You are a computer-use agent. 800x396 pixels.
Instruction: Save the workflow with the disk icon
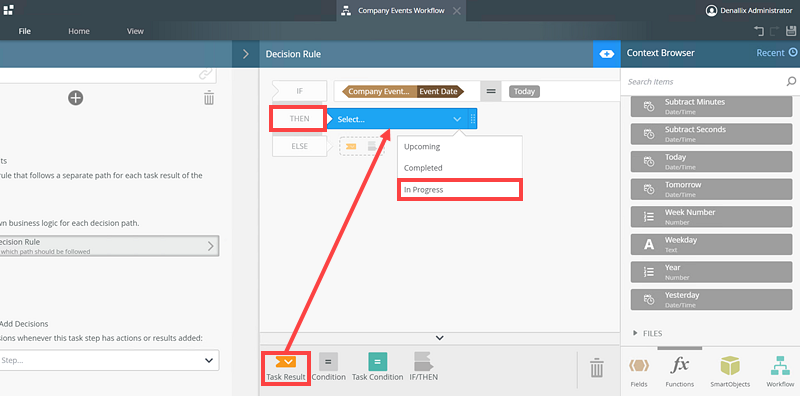click(790, 31)
